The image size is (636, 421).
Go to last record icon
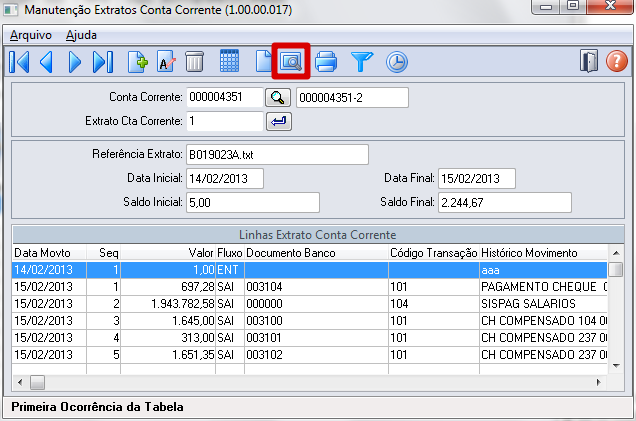(103, 62)
